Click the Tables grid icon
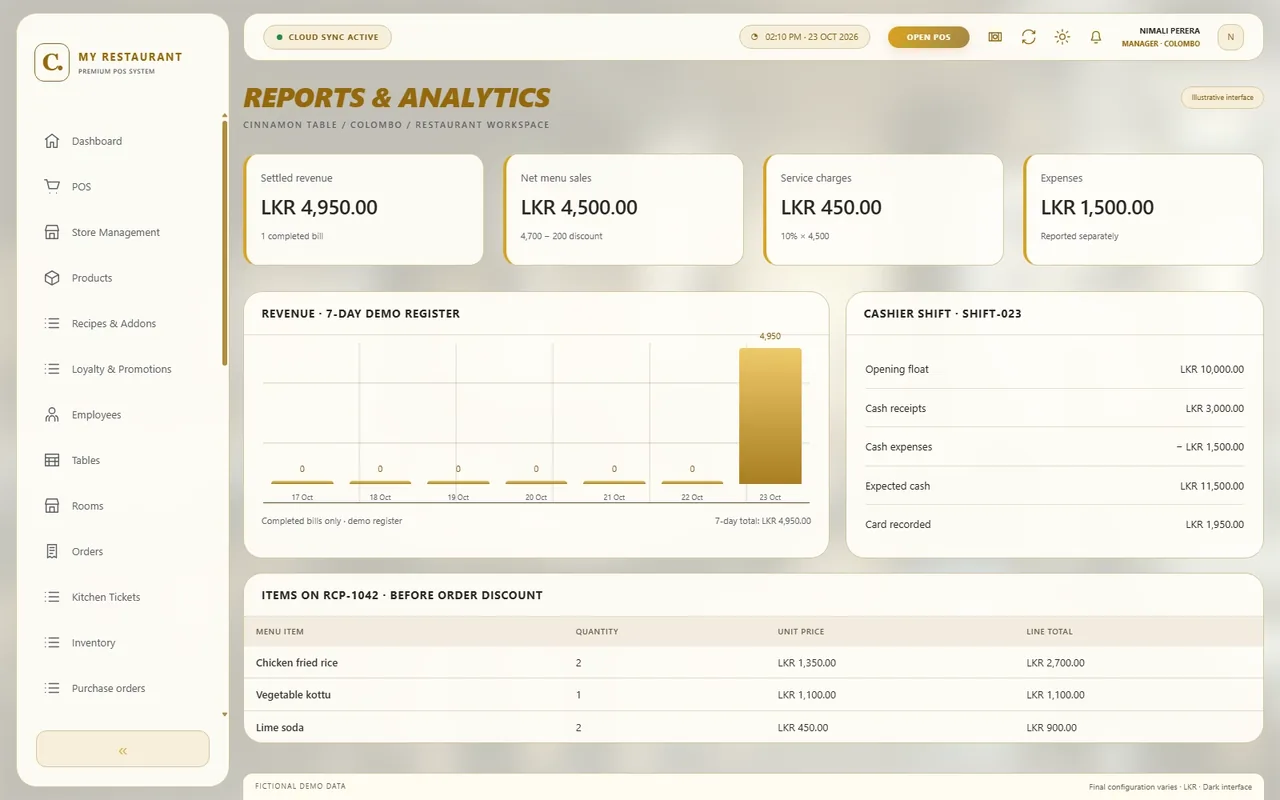This screenshot has height=800, width=1280. coord(52,460)
